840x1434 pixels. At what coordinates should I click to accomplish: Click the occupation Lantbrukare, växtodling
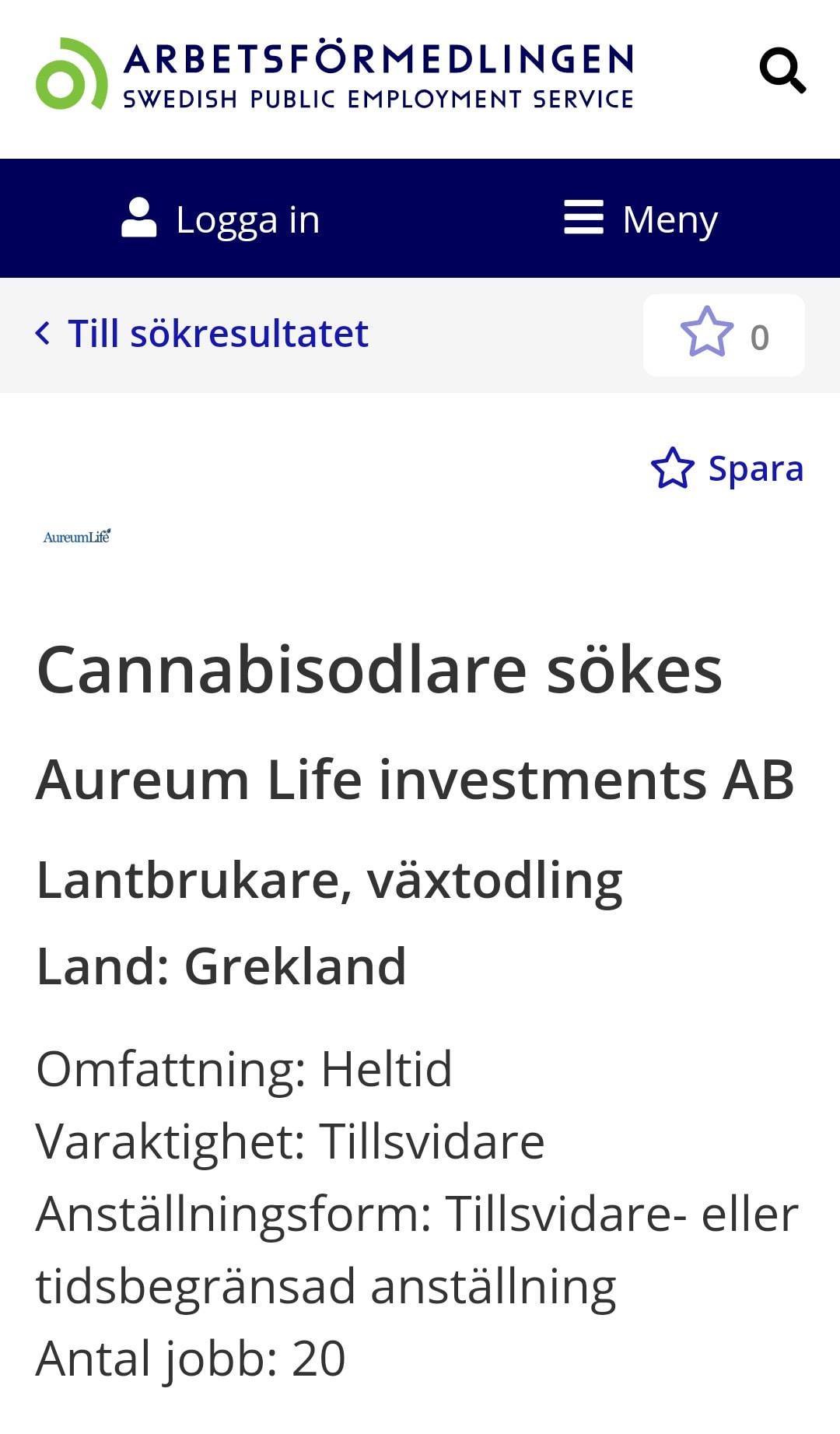pos(330,881)
